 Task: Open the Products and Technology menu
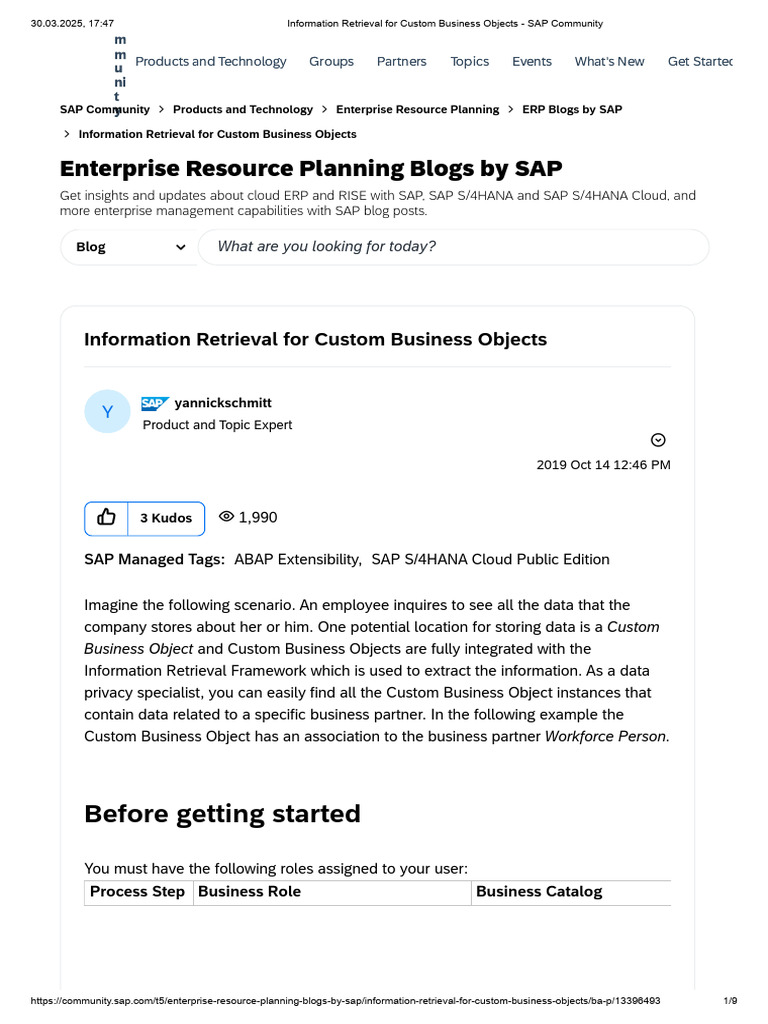point(210,62)
